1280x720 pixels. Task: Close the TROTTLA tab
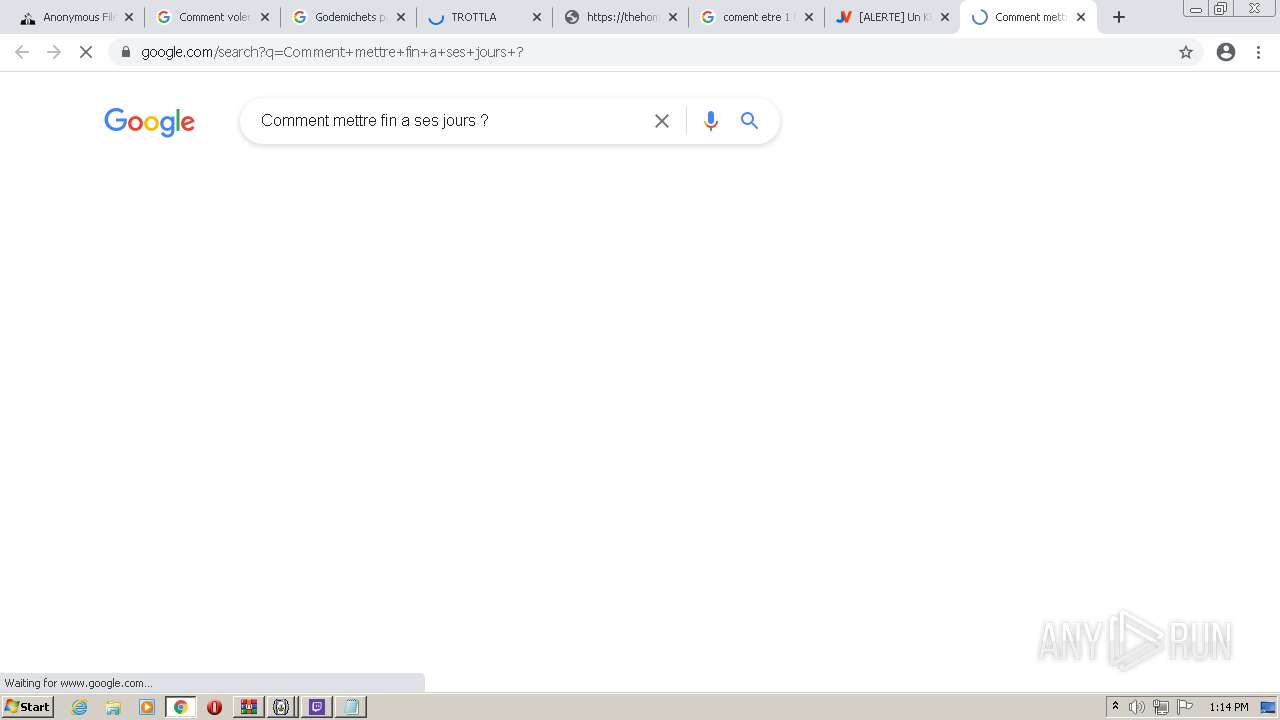tap(537, 17)
